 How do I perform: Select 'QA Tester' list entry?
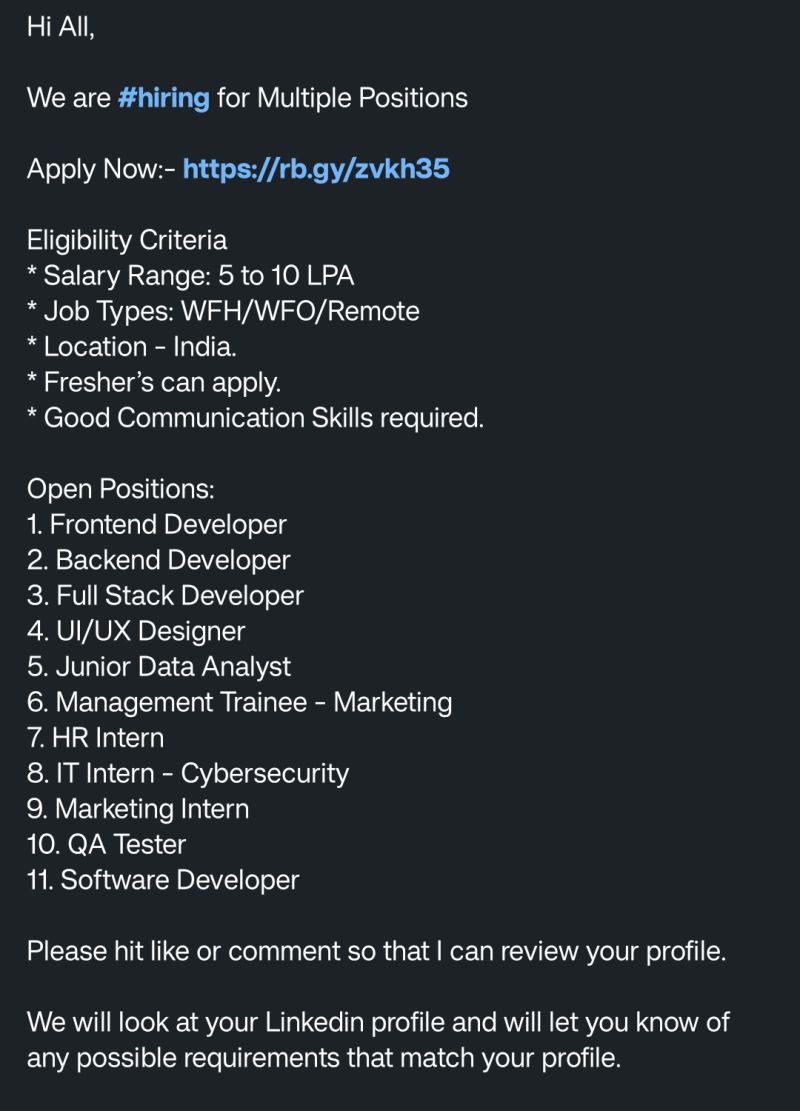point(106,844)
